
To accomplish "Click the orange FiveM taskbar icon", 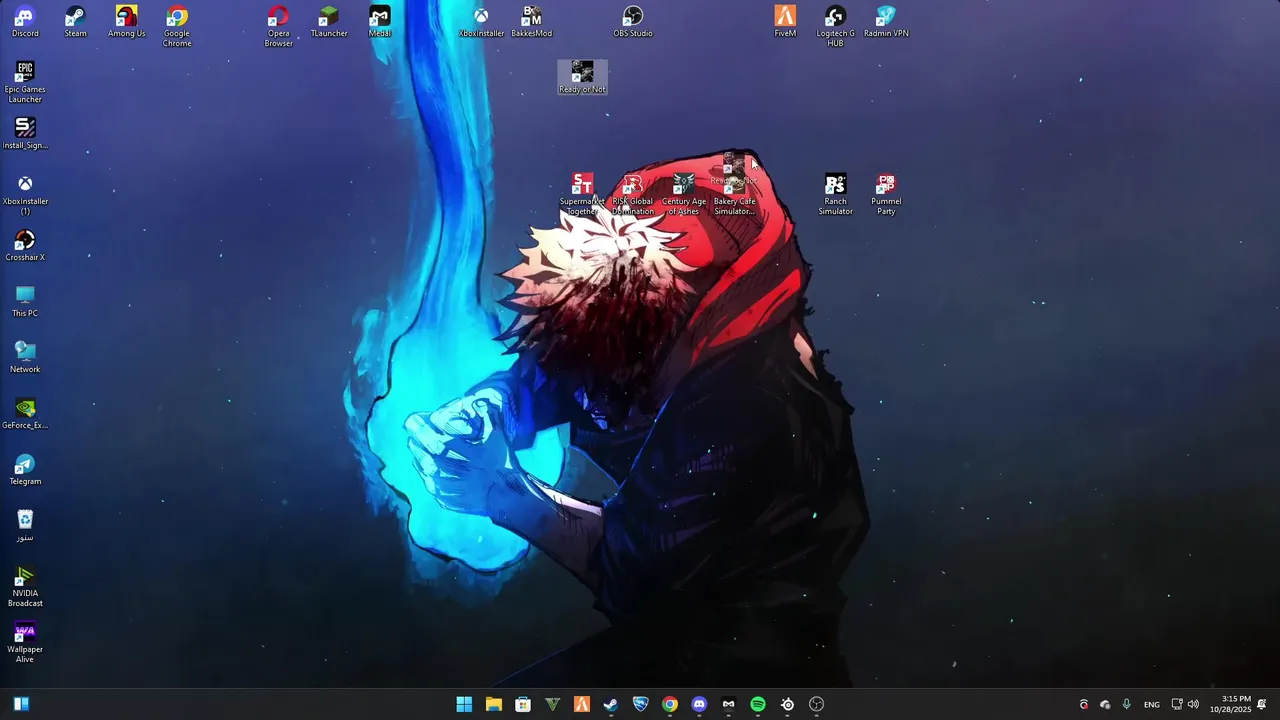I will coord(582,704).
